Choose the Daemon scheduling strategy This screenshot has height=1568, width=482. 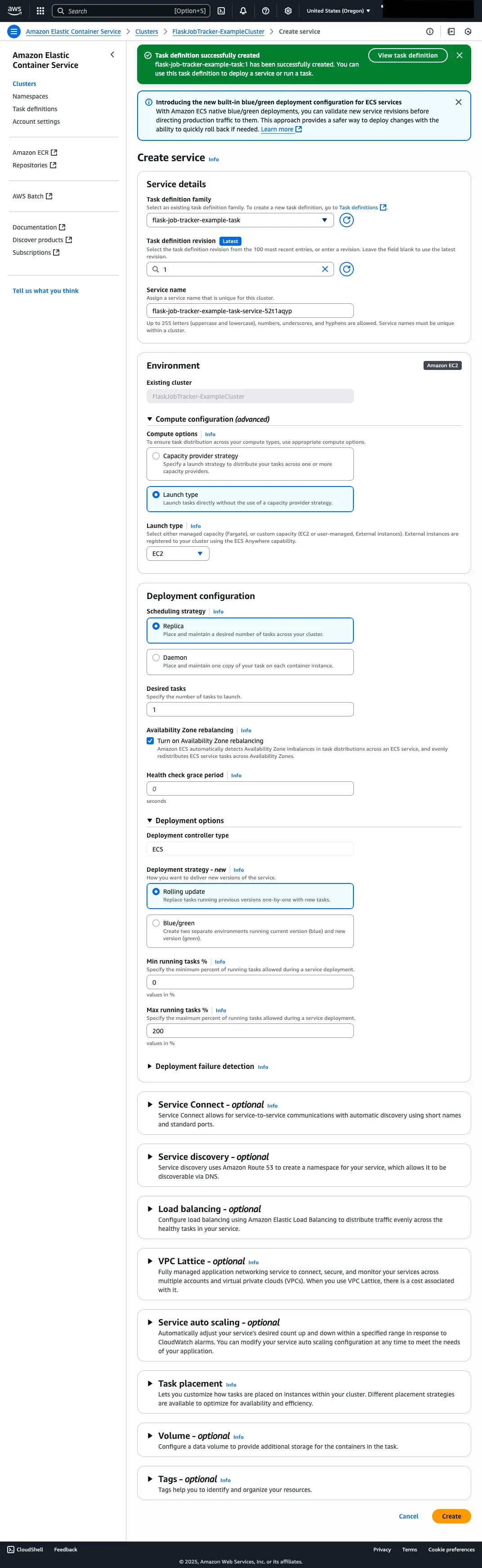[x=156, y=658]
